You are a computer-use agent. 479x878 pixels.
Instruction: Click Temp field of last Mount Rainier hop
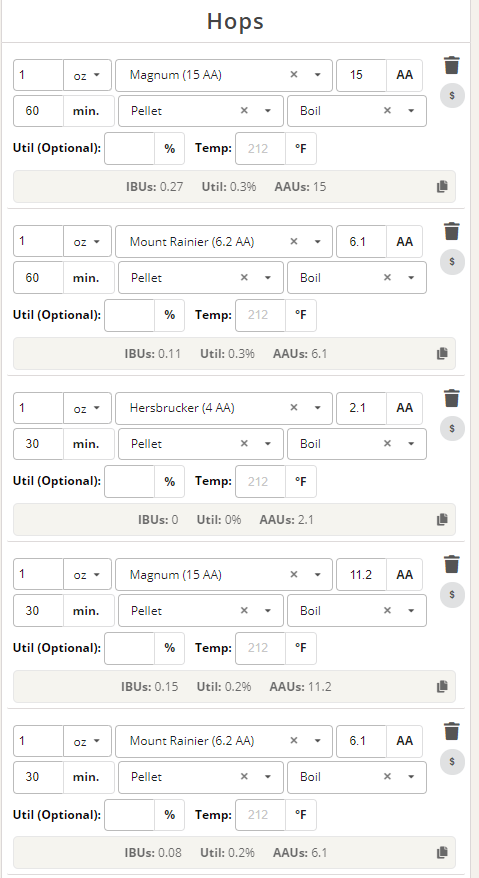tap(261, 815)
